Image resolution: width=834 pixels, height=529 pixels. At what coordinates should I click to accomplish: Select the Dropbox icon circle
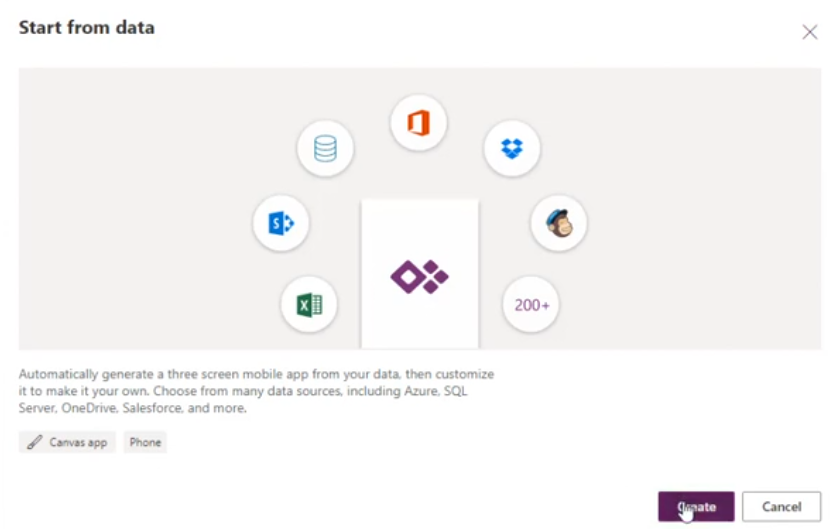click(x=512, y=148)
